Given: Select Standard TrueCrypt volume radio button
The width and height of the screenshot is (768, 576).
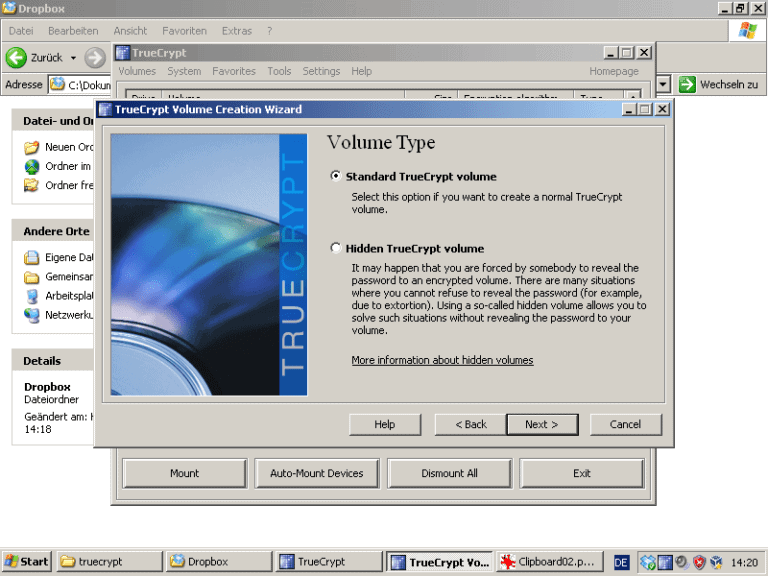Looking at the screenshot, I should pyautogui.click(x=336, y=176).
